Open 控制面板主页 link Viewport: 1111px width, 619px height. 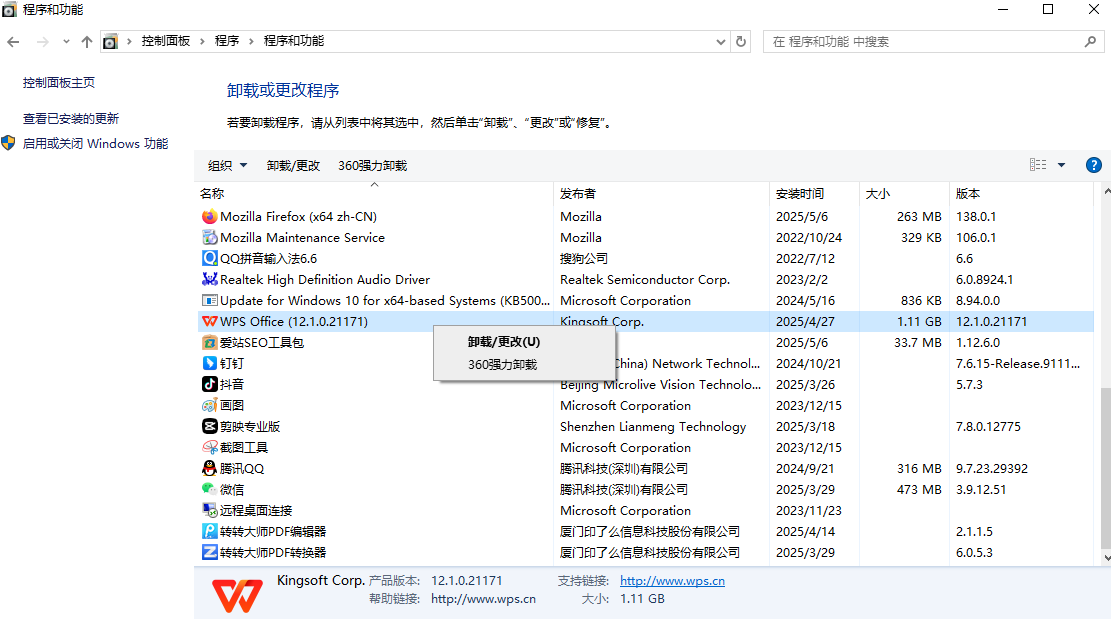tap(59, 83)
